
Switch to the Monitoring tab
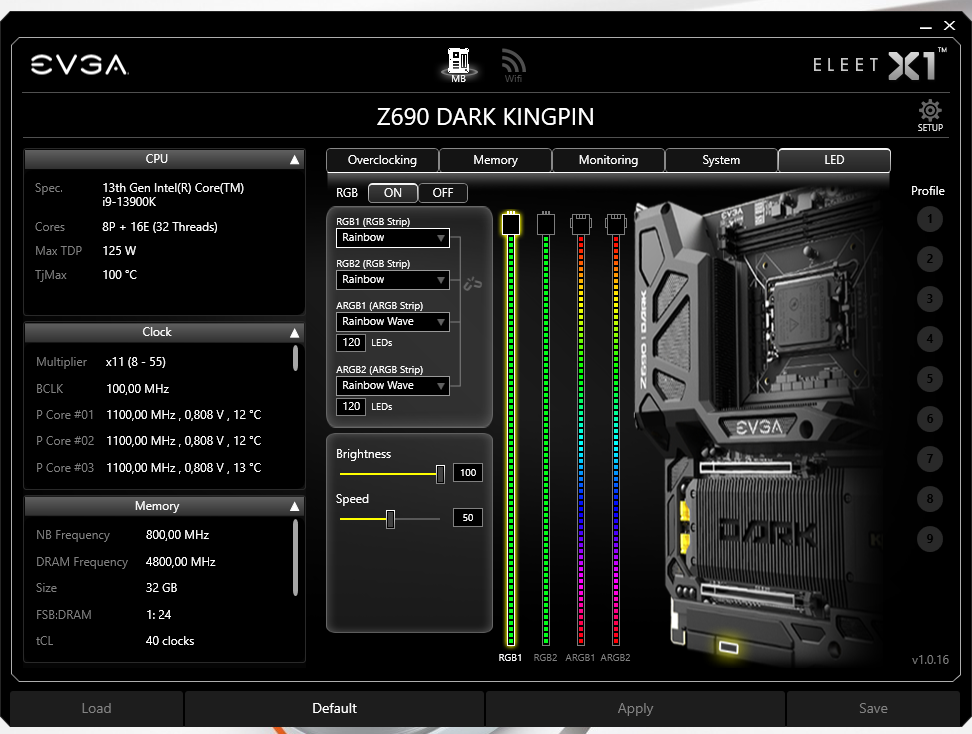click(x=607, y=159)
